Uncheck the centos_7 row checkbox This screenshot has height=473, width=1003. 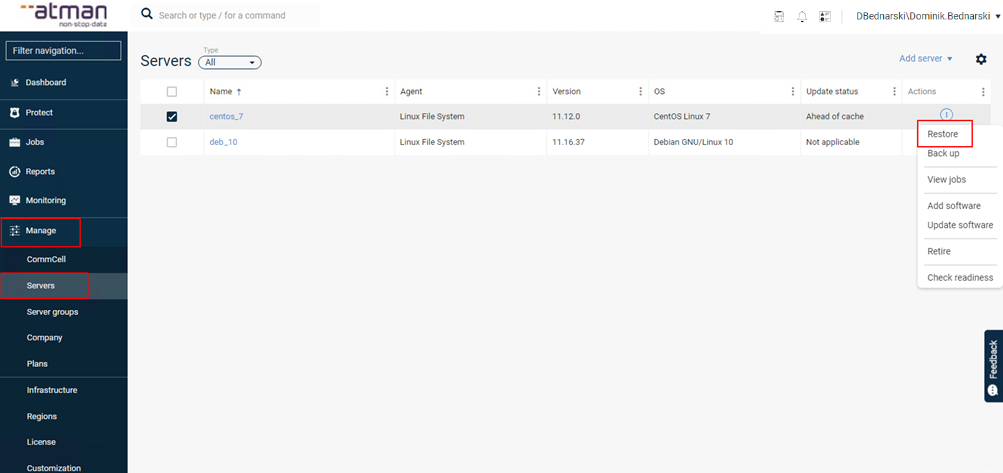point(171,116)
